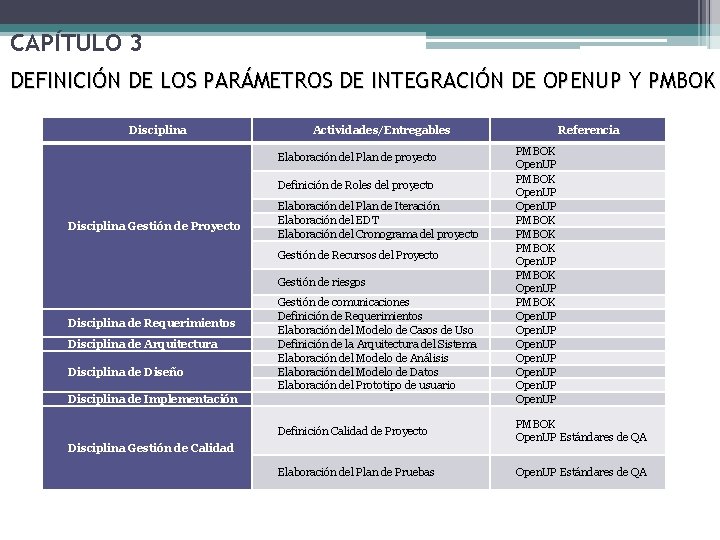The image size is (720, 540).
Task: Select Gestión de Recursos del Proyecto cell
Action: pyautogui.click(x=371, y=255)
